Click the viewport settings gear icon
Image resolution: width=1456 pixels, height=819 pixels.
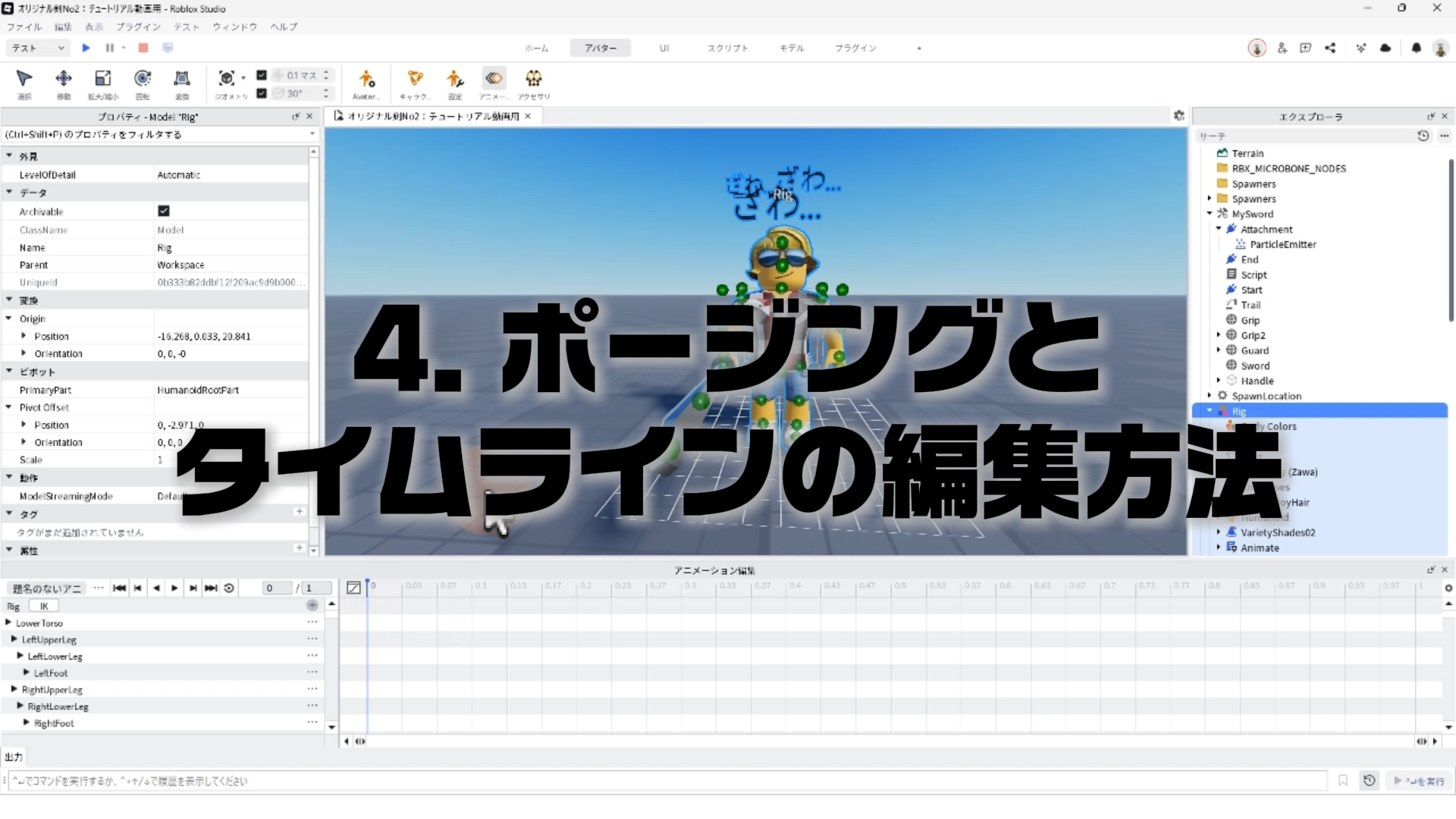1178,116
